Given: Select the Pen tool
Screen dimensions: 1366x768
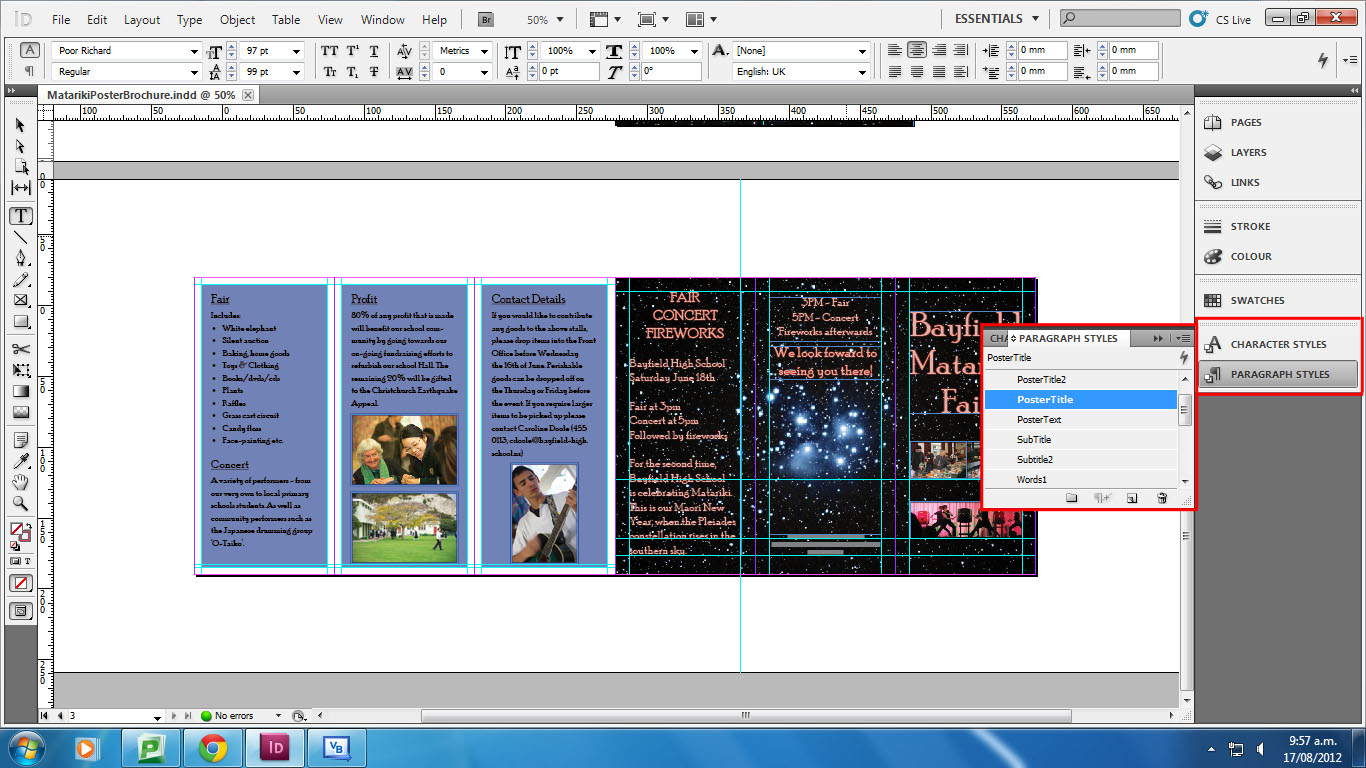Looking at the screenshot, I should coord(20,258).
